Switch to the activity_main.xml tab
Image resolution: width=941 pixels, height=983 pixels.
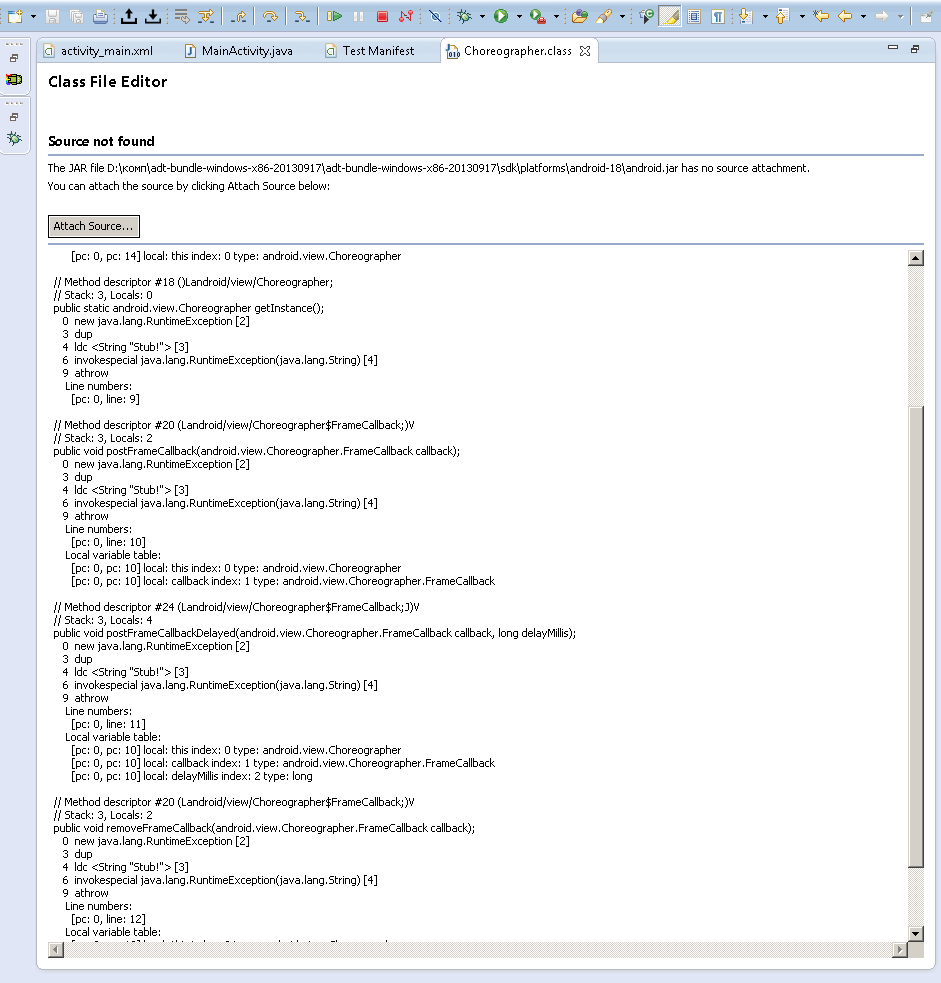click(98, 51)
